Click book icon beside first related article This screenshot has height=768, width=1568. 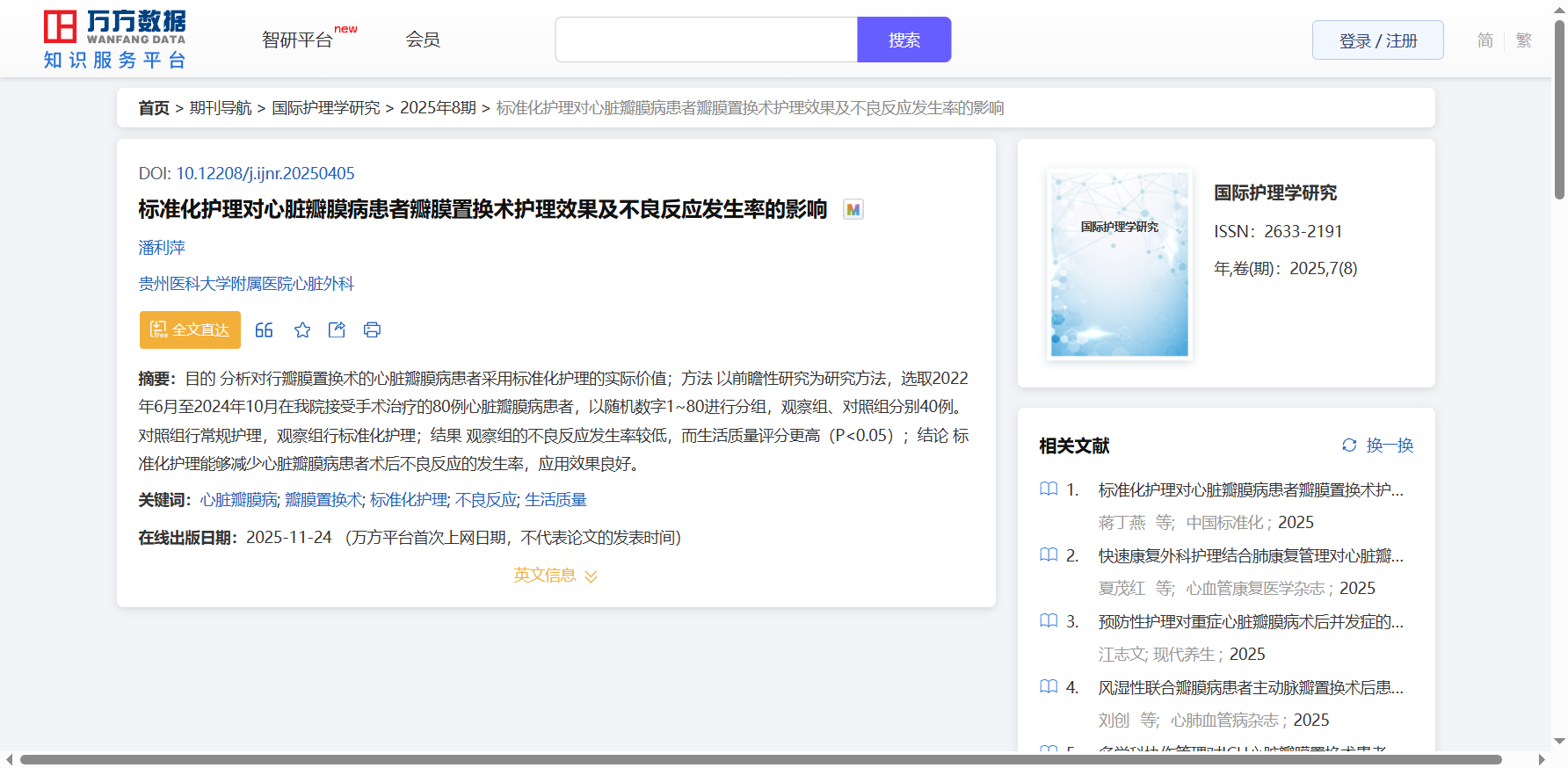(x=1049, y=489)
